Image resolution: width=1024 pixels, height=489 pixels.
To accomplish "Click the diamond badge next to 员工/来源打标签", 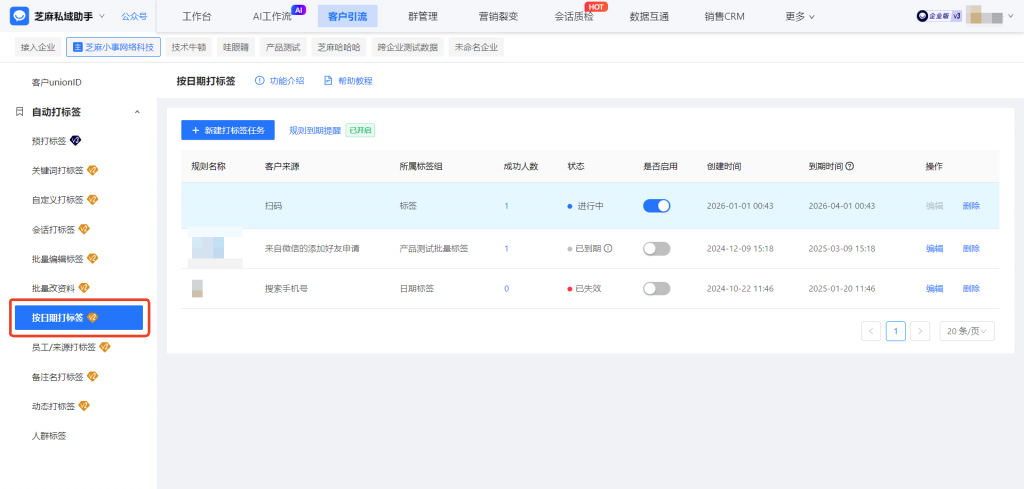I will (x=105, y=347).
